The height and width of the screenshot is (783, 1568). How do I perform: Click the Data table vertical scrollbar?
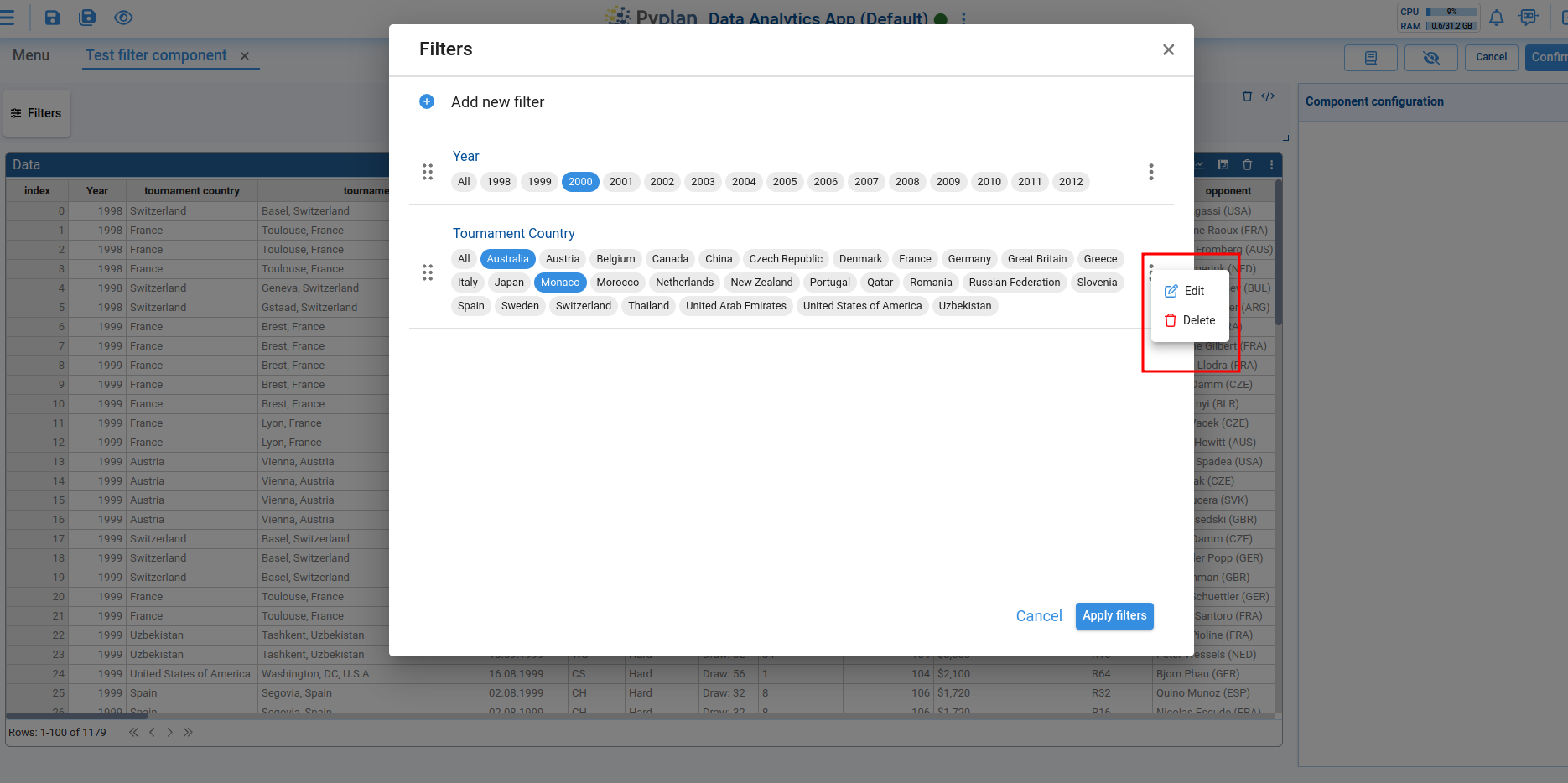tap(1278, 251)
